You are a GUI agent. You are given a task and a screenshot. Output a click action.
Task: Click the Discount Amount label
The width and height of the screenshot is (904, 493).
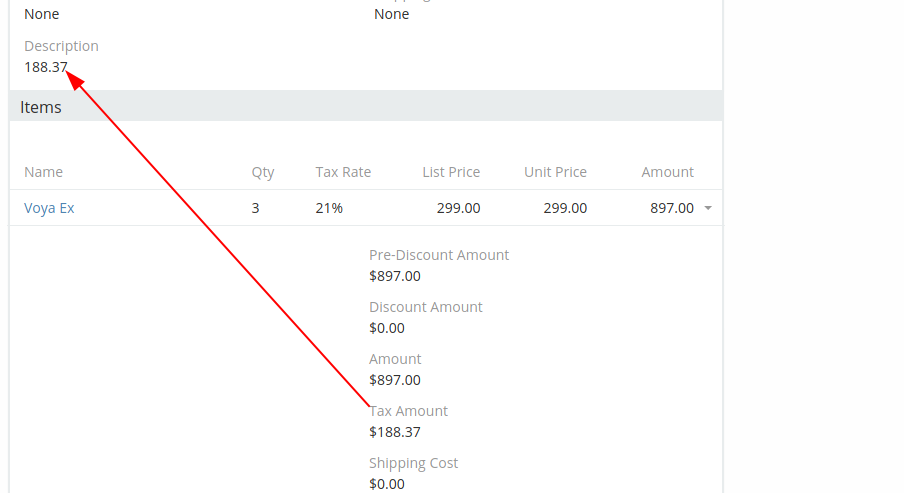tap(426, 307)
